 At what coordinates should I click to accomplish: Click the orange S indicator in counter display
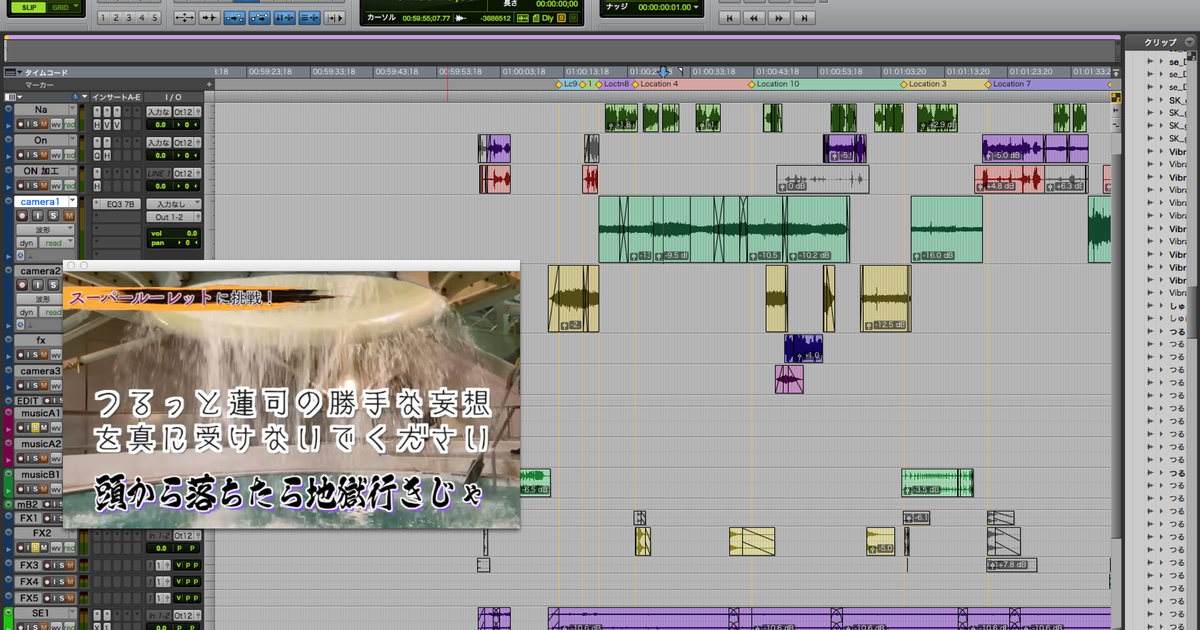(561, 18)
